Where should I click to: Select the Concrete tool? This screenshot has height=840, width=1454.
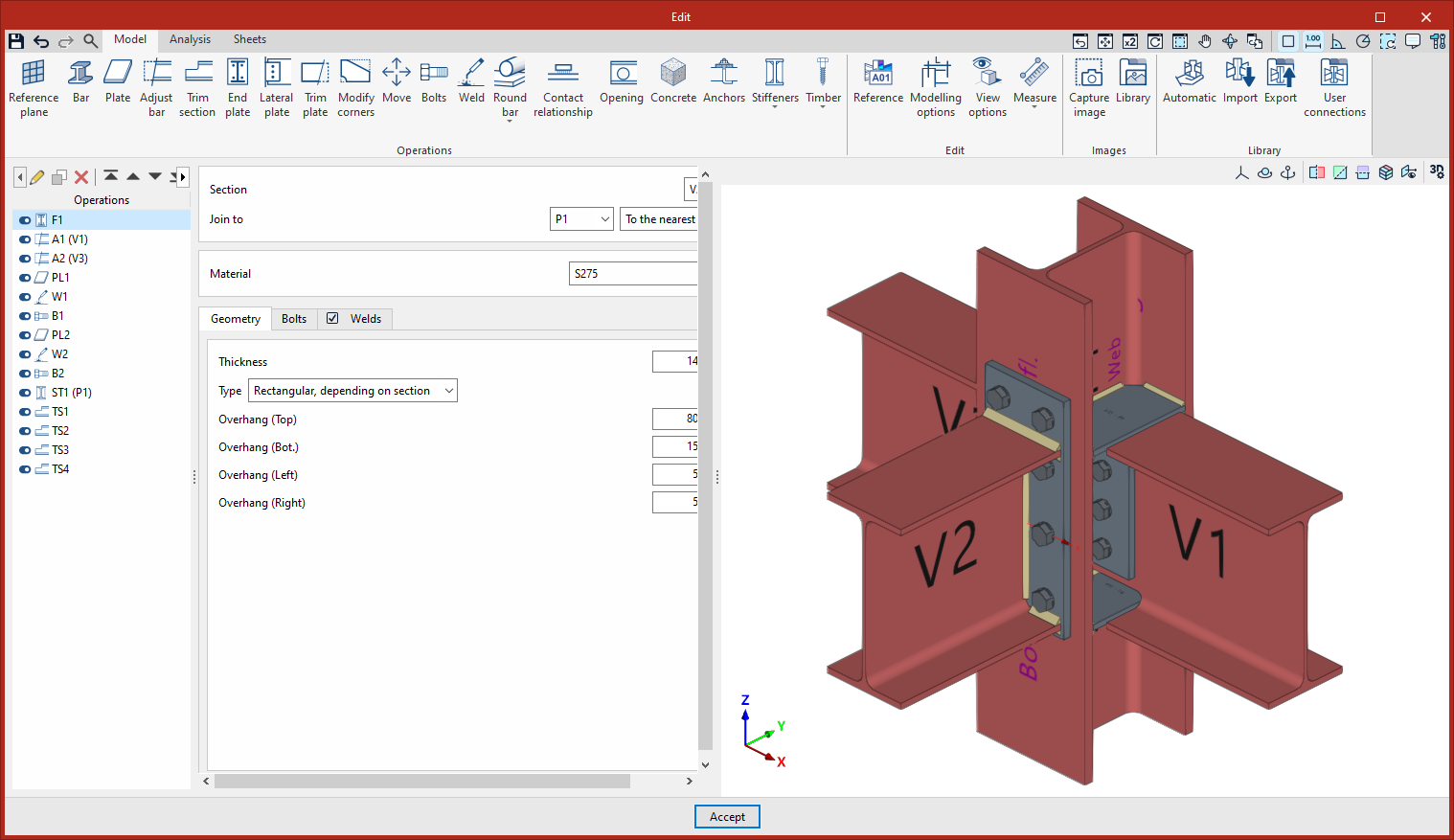673,81
